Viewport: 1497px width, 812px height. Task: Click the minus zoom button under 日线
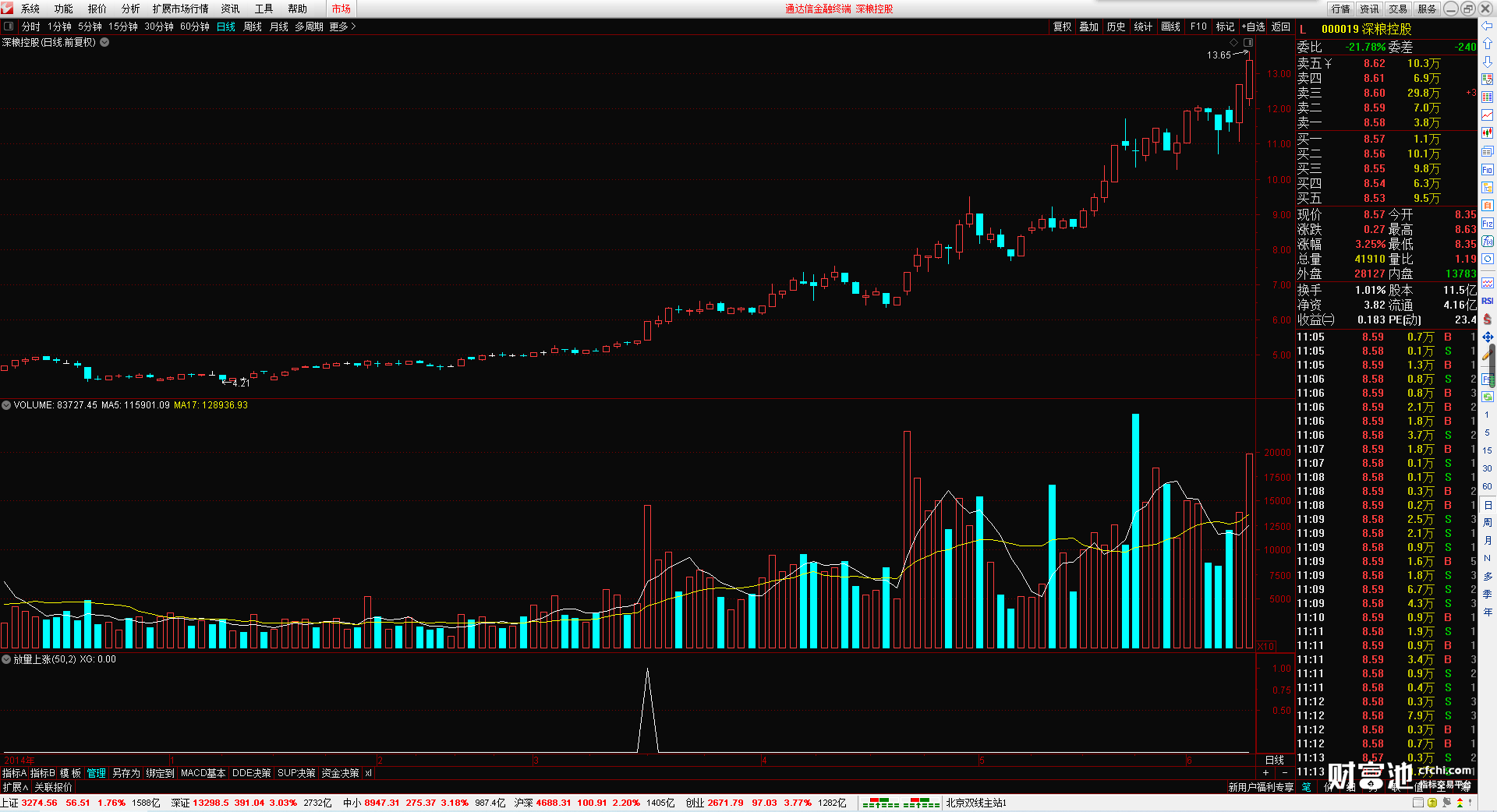click(1285, 773)
